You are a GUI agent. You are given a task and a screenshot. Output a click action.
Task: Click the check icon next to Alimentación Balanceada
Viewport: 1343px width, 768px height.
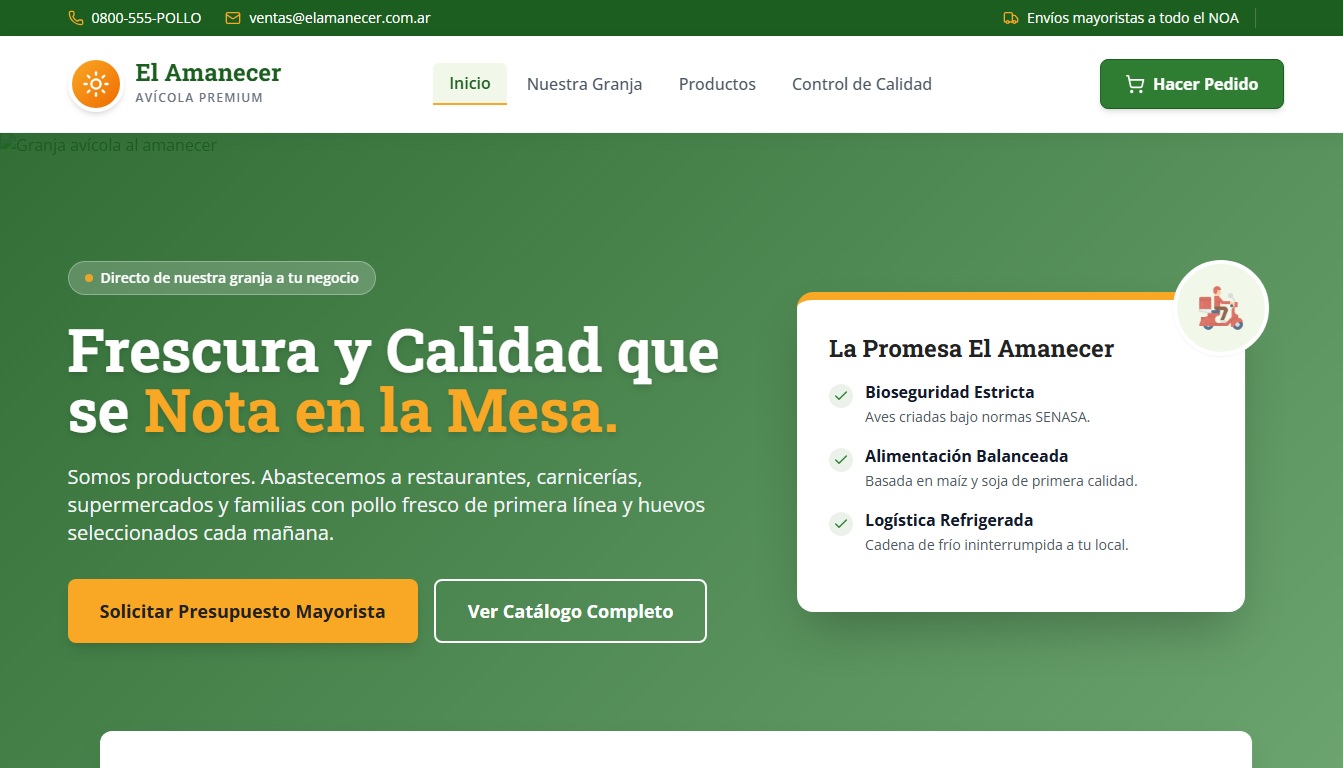tap(841, 460)
